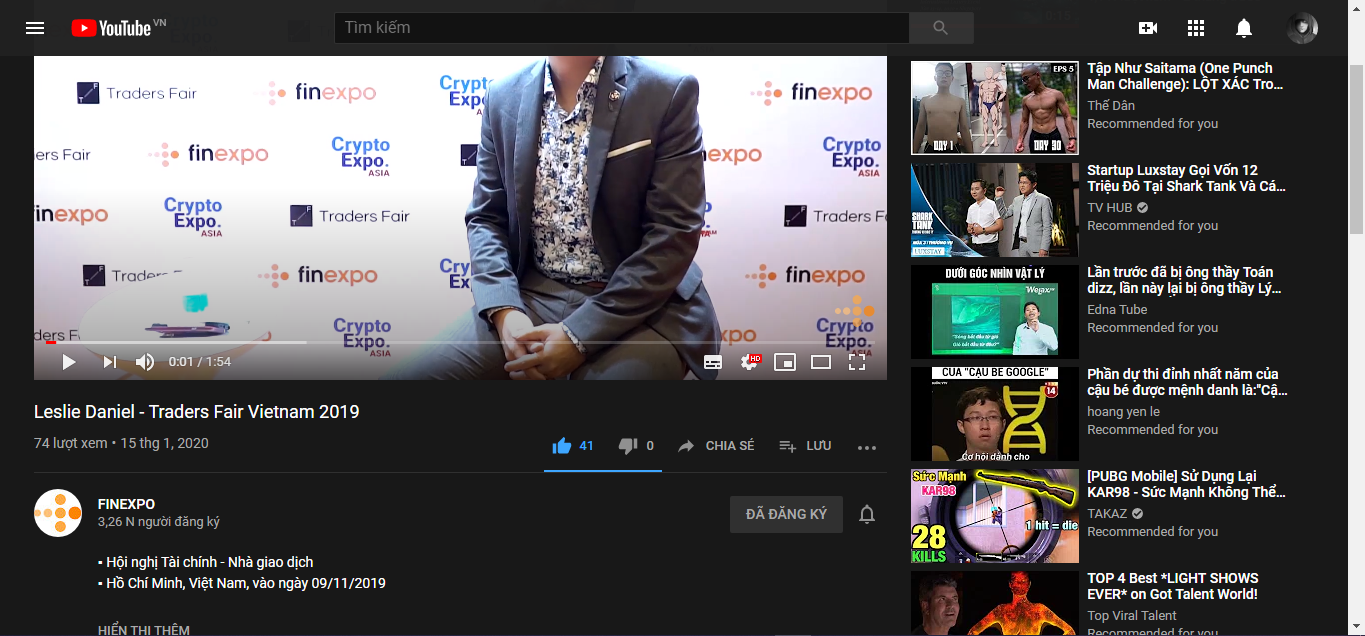Open more actions three-dot menu
Image resolution: width=1365 pixels, height=636 pixels.
pyautogui.click(x=867, y=447)
